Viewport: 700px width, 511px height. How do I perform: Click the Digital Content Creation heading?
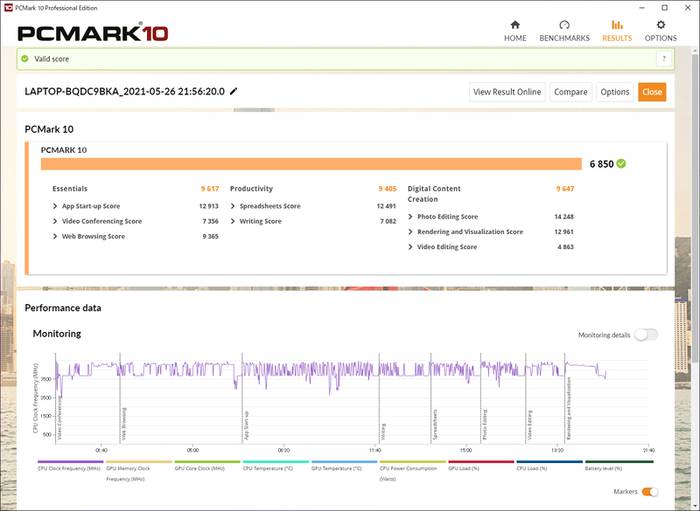[x=434, y=194]
